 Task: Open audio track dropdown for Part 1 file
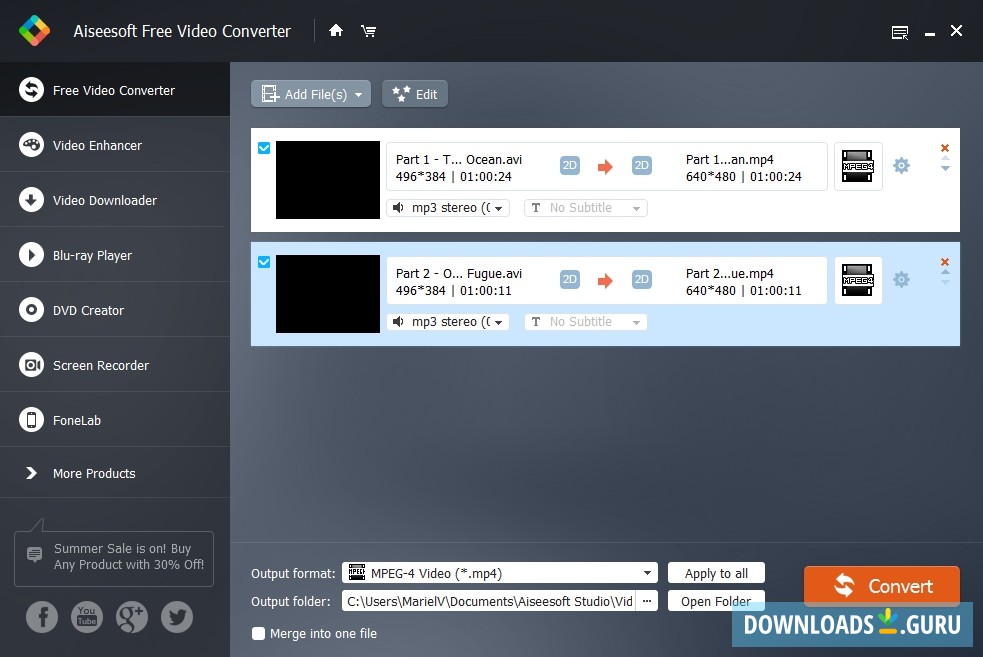pos(448,208)
